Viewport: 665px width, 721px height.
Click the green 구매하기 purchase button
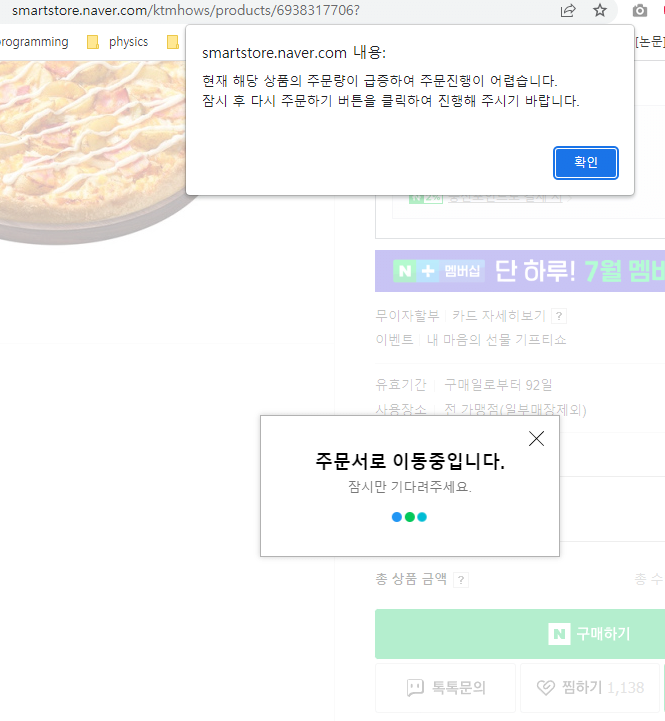pyautogui.click(x=519, y=633)
